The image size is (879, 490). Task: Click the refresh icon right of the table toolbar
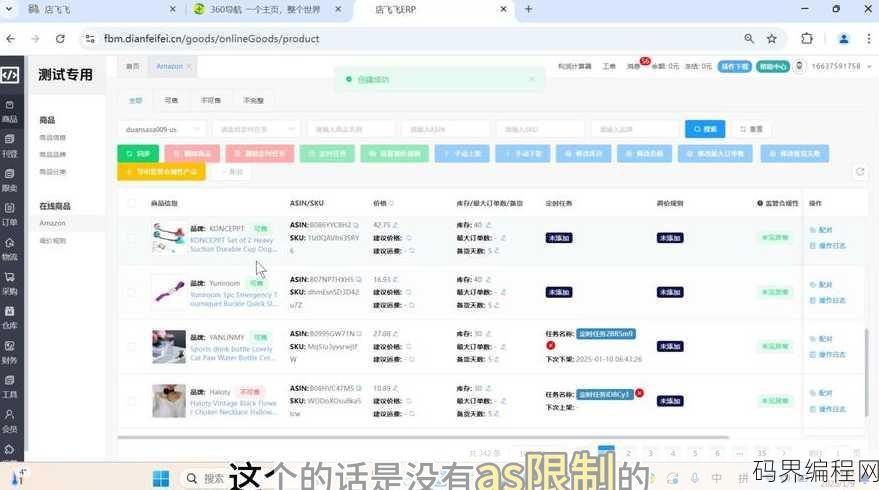pos(860,172)
